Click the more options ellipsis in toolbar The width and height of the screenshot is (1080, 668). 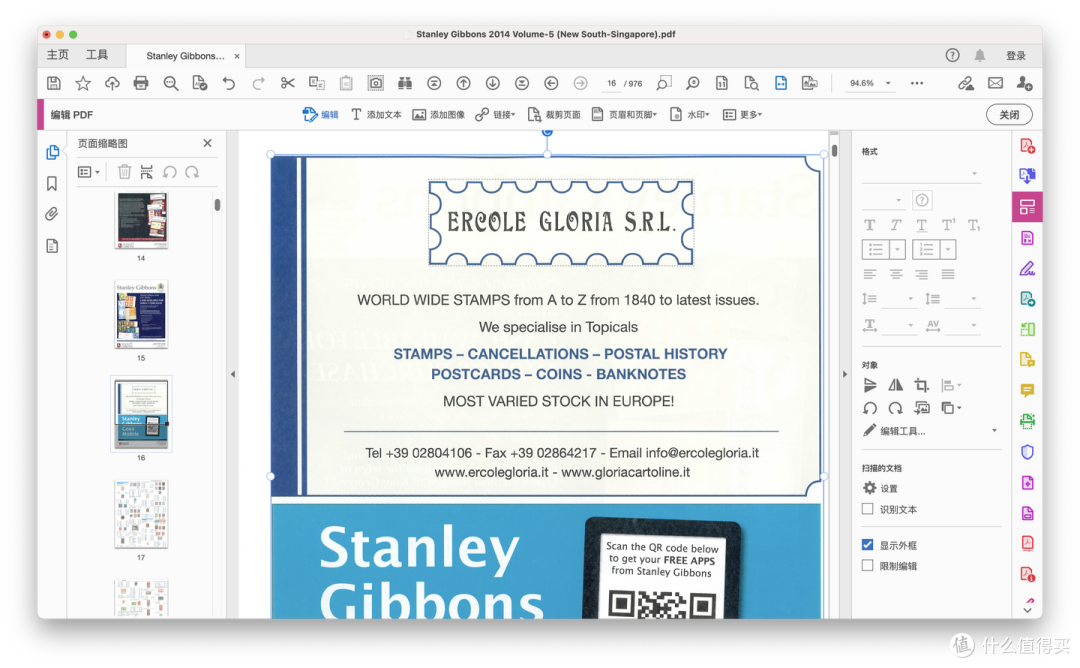pyautogui.click(x=917, y=83)
